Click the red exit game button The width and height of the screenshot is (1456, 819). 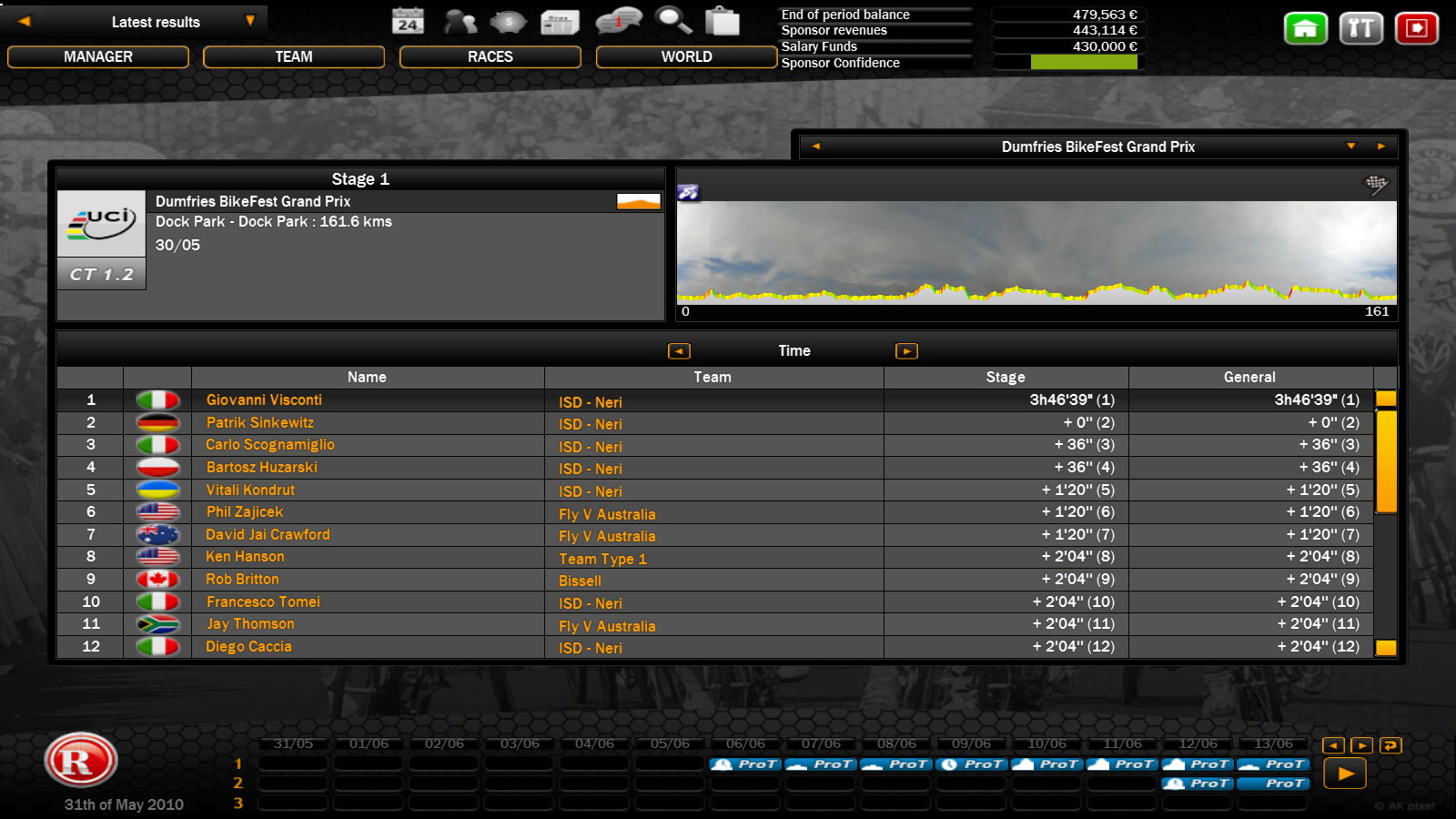[1416, 28]
